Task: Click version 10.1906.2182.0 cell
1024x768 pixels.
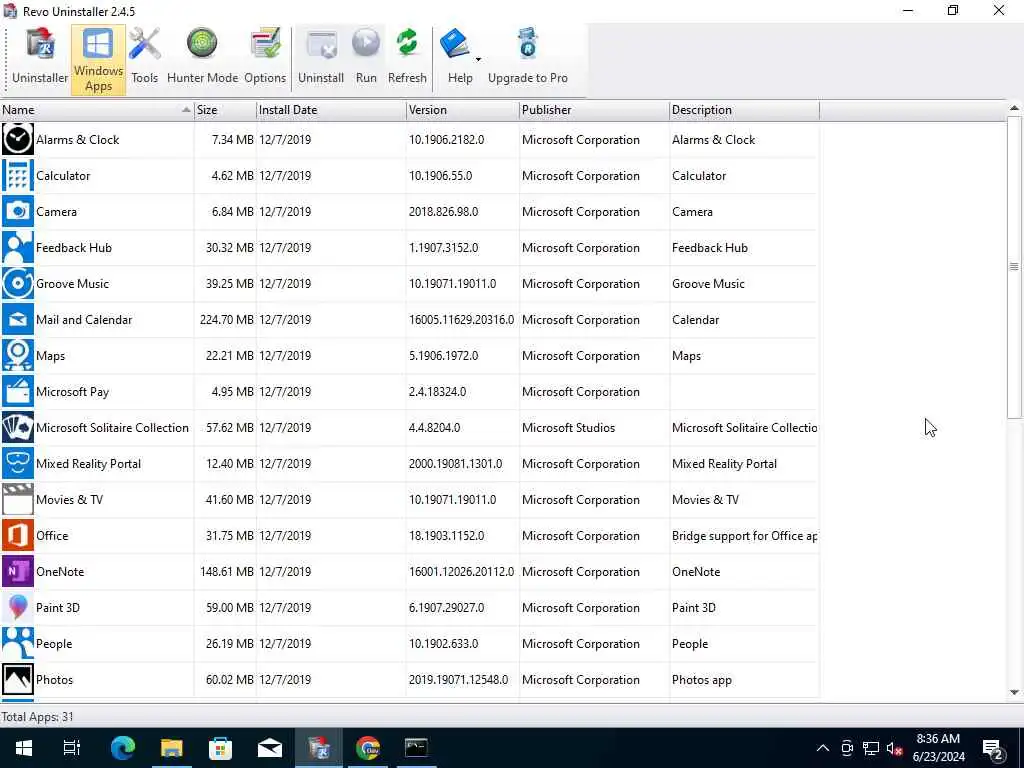Action: pos(447,140)
